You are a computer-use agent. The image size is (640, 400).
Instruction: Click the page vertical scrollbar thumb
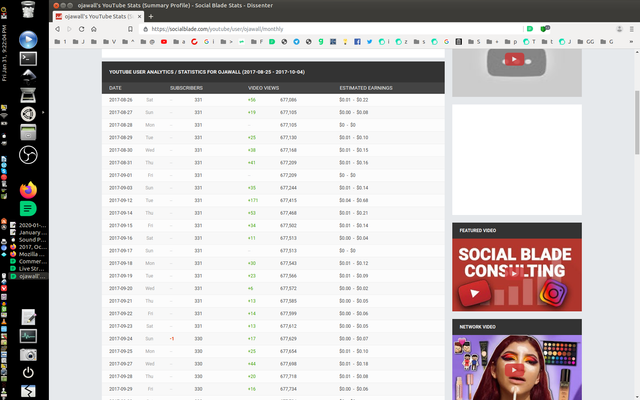pos(637,122)
